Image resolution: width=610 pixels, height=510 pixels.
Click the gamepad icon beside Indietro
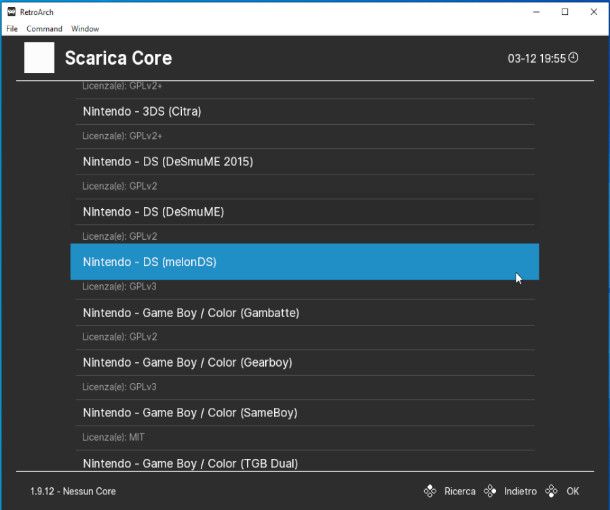[490, 491]
